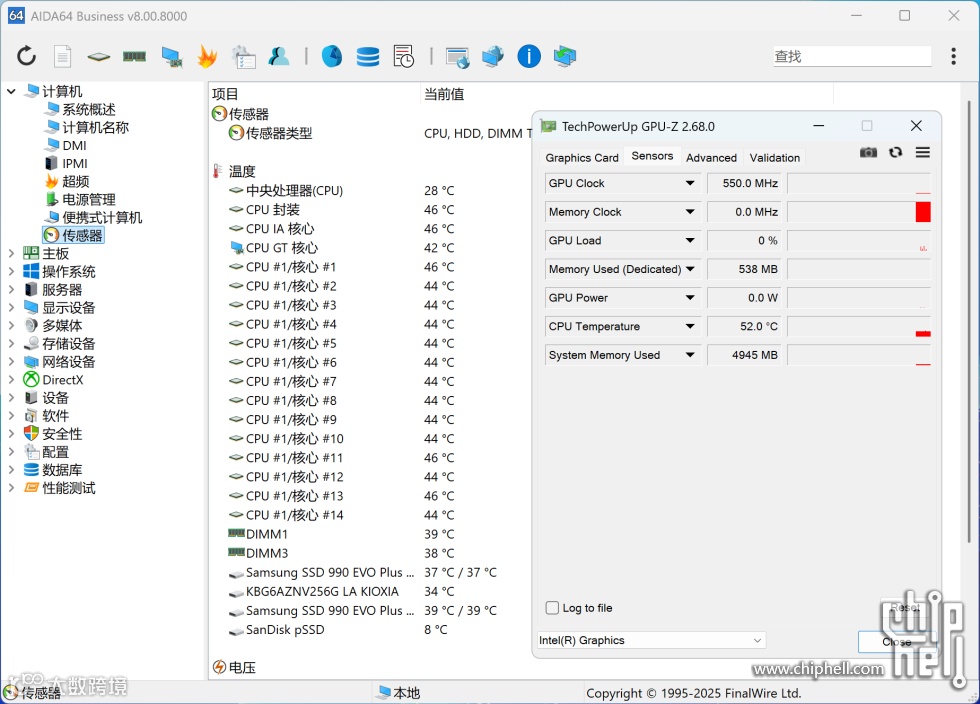Click the CPU Temperature history graph
The height and width of the screenshot is (704, 980).
pyautogui.click(x=859, y=326)
